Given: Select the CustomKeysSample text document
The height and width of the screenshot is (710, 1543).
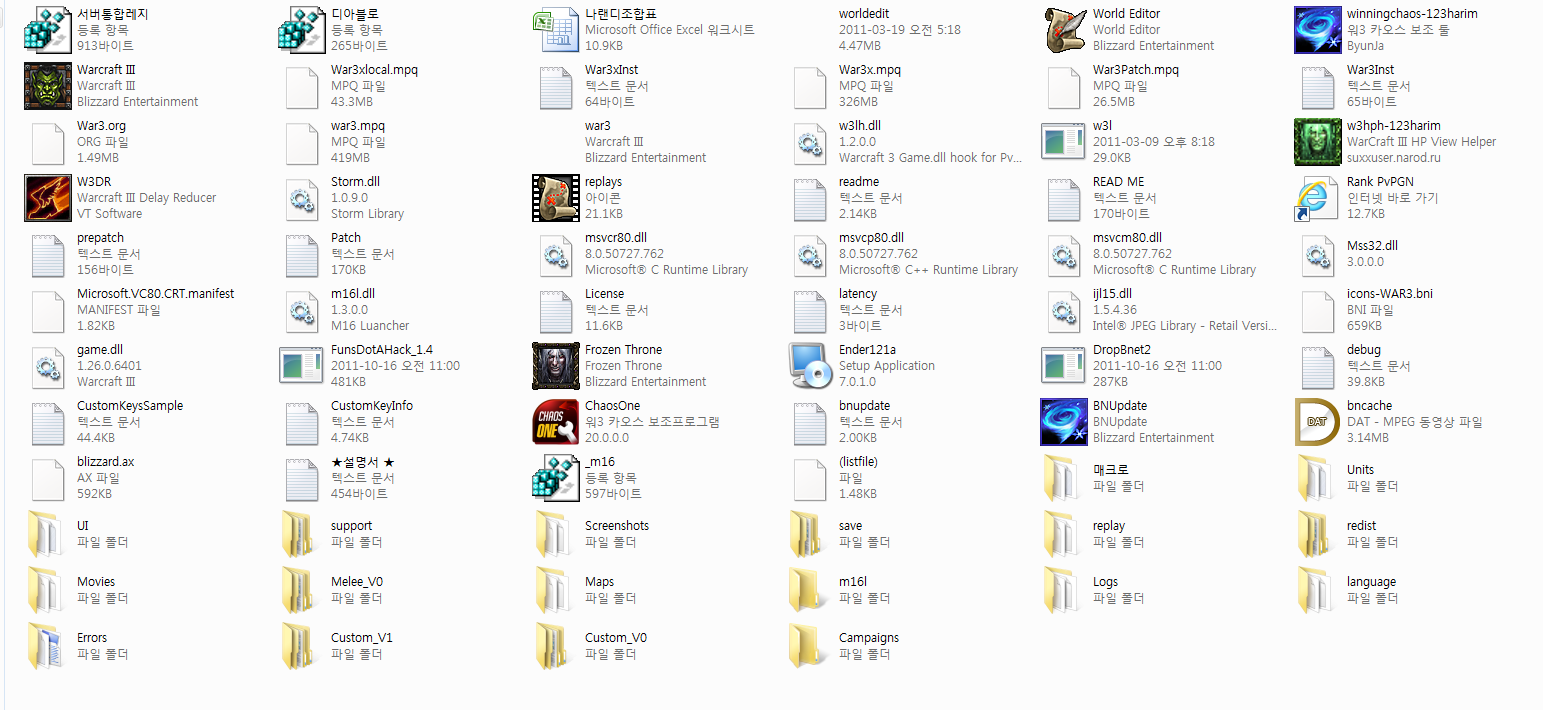Looking at the screenshot, I should (x=48, y=422).
